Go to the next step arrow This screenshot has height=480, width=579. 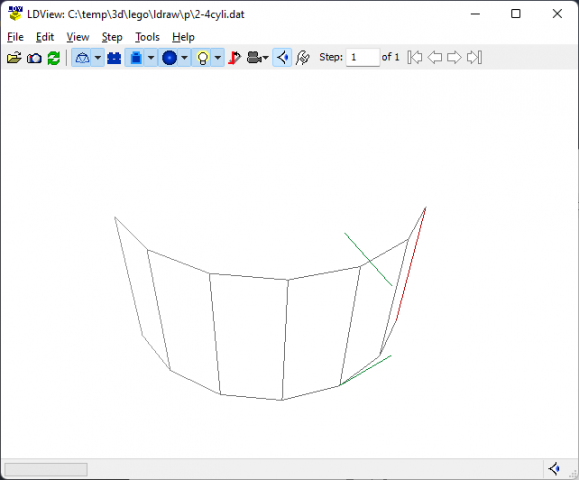(x=454, y=58)
